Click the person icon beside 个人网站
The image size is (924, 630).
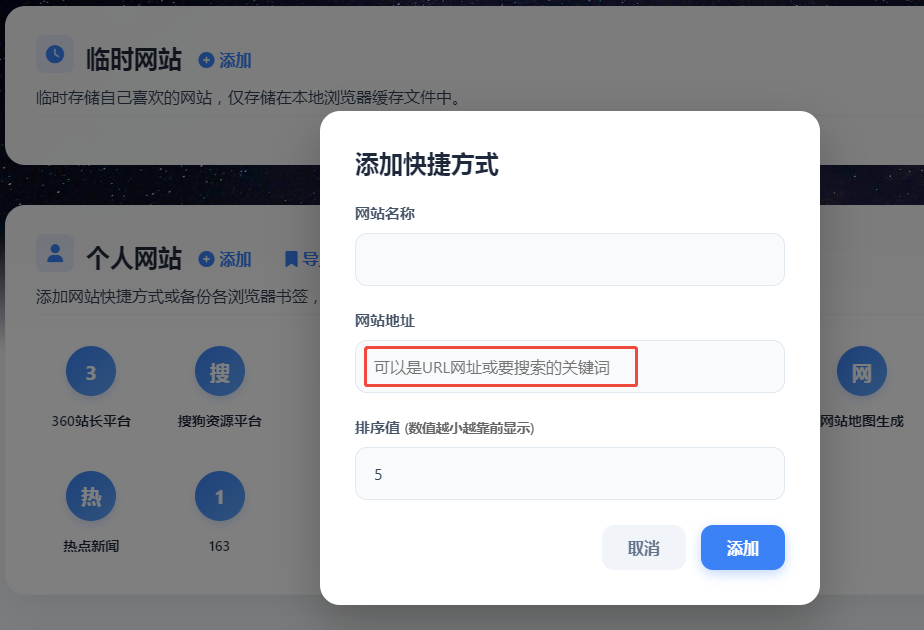[55, 253]
